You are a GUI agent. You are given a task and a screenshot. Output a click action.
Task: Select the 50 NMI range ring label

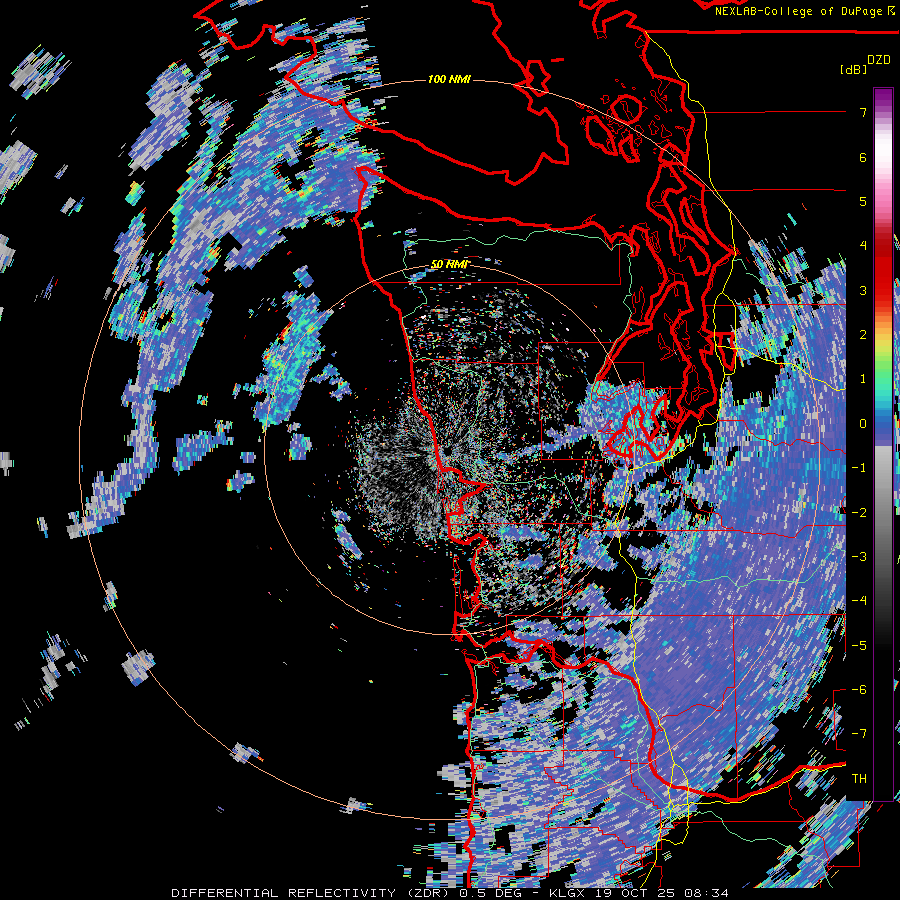[x=449, y=264]
